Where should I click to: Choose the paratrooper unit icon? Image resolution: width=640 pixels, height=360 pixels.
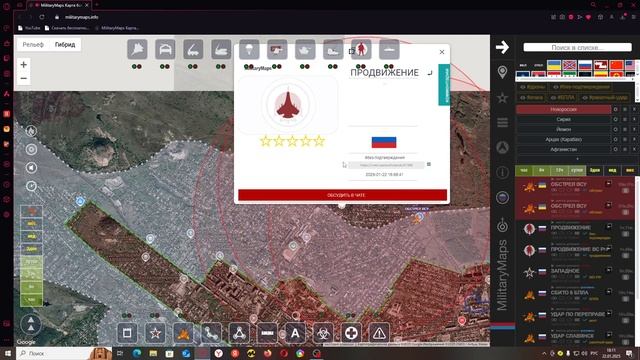click(x=249, y=50)
